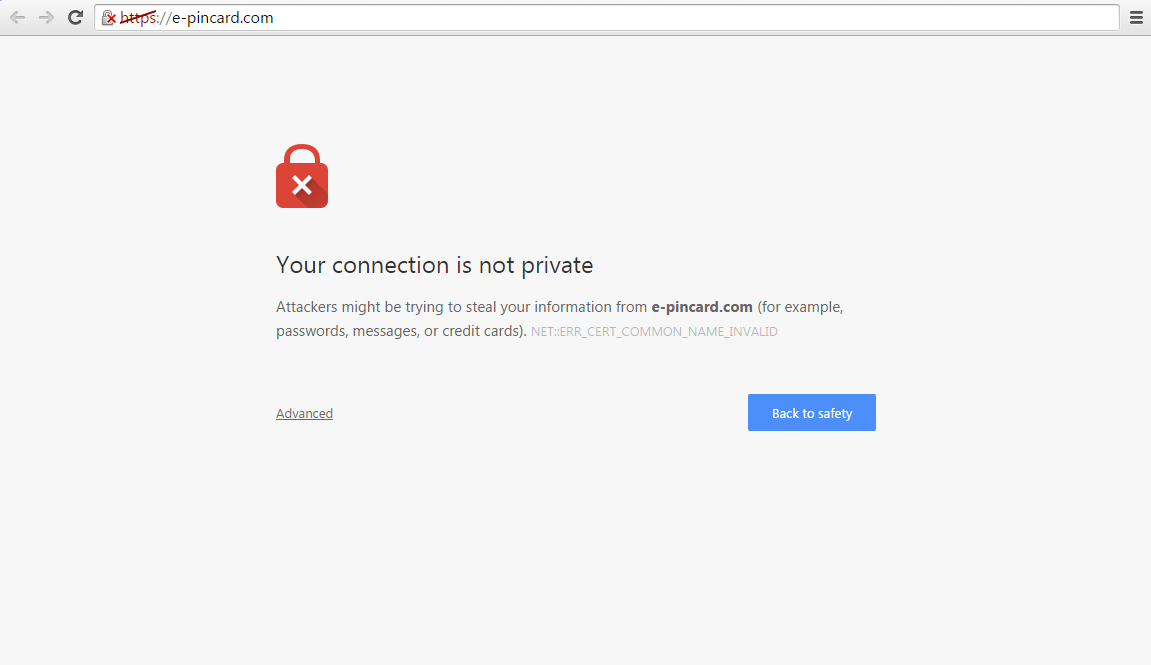Screen dimensions: 1151x665
Task: Go back with the back arrow
Action: point(17,18)
